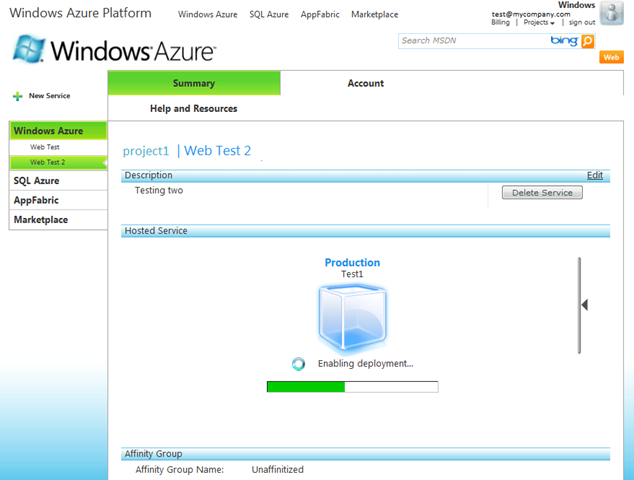Open the Help and Resources tab

pos(194,108)
